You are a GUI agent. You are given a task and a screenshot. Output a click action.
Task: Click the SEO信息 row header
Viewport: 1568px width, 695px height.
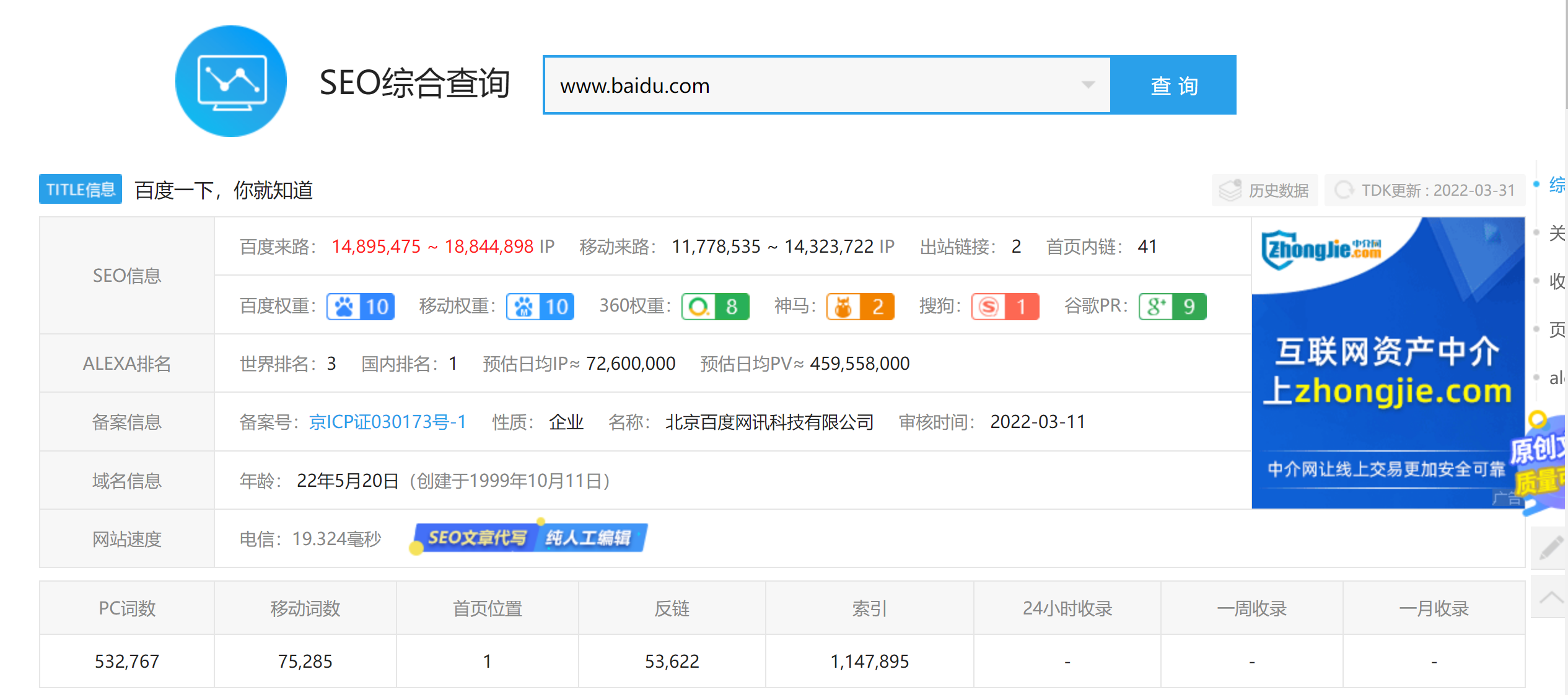coord(127,276)
